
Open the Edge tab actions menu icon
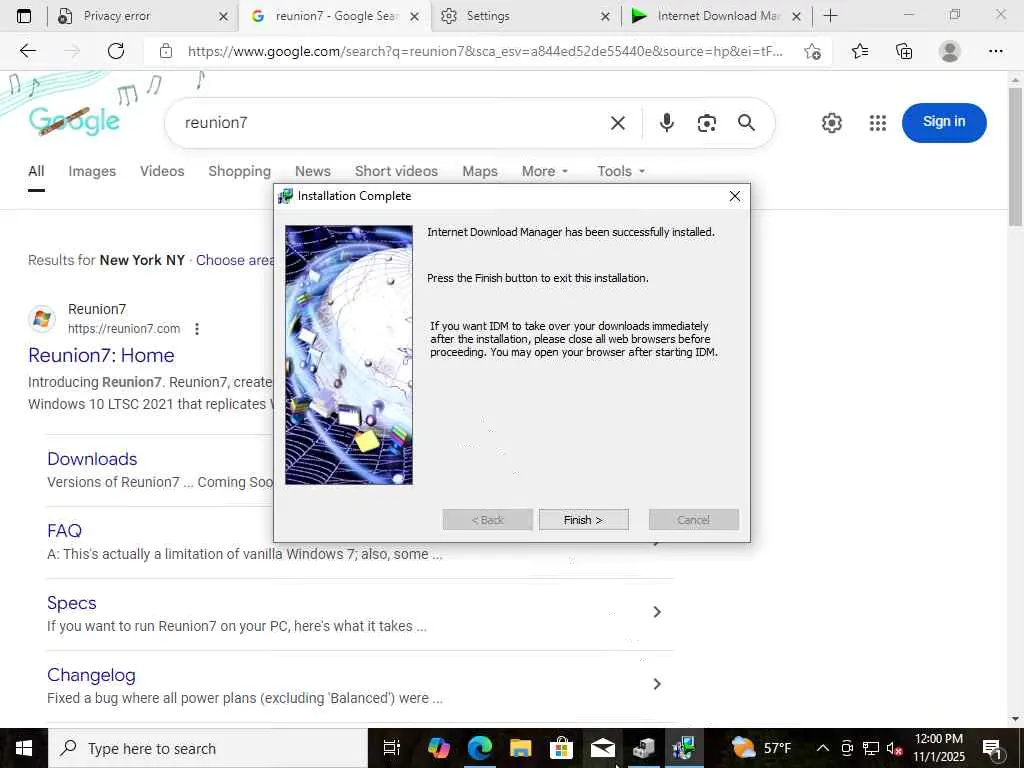24,16
